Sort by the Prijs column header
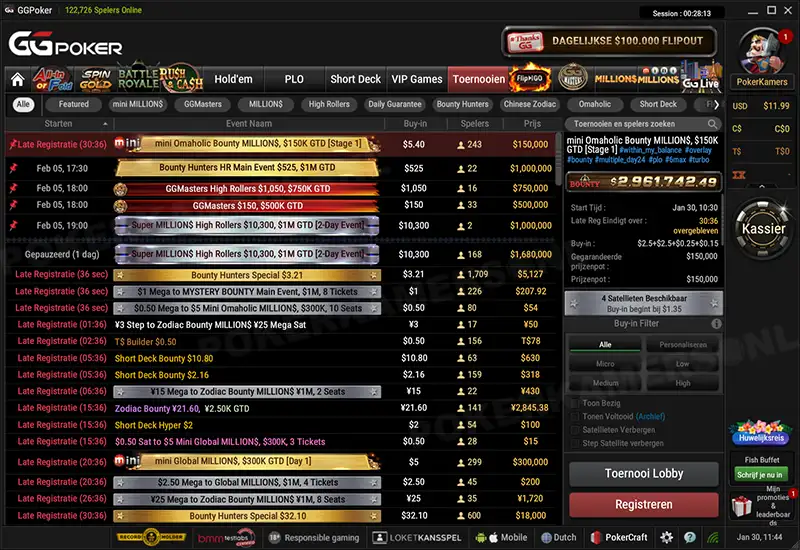800x550 pixels. tap(532, 123)
